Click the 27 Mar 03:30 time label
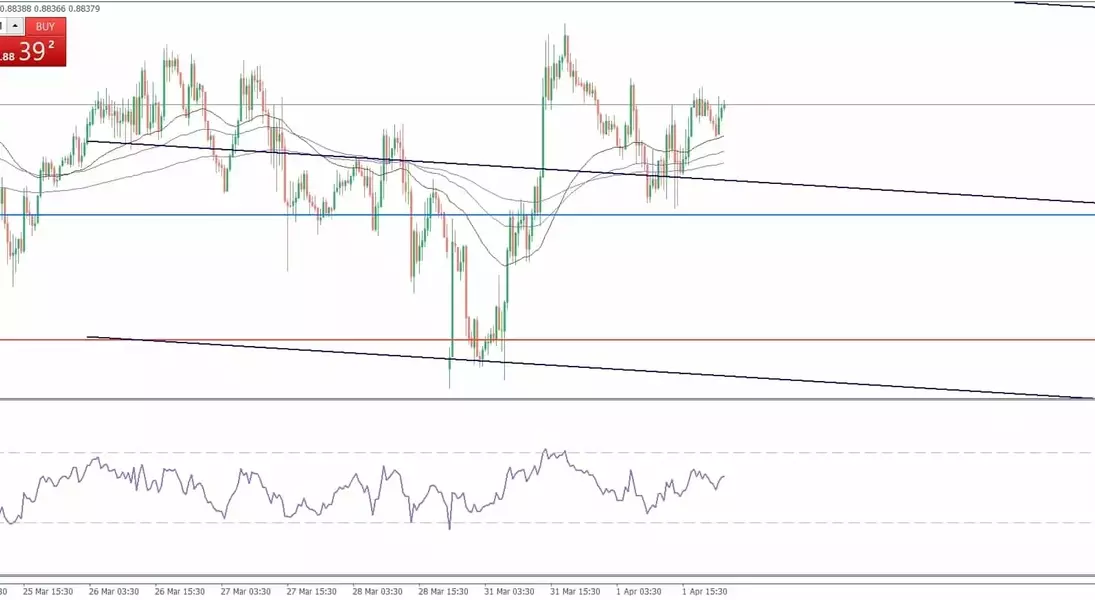This screenshot has width=1095, height=600. tap(246, 592)
